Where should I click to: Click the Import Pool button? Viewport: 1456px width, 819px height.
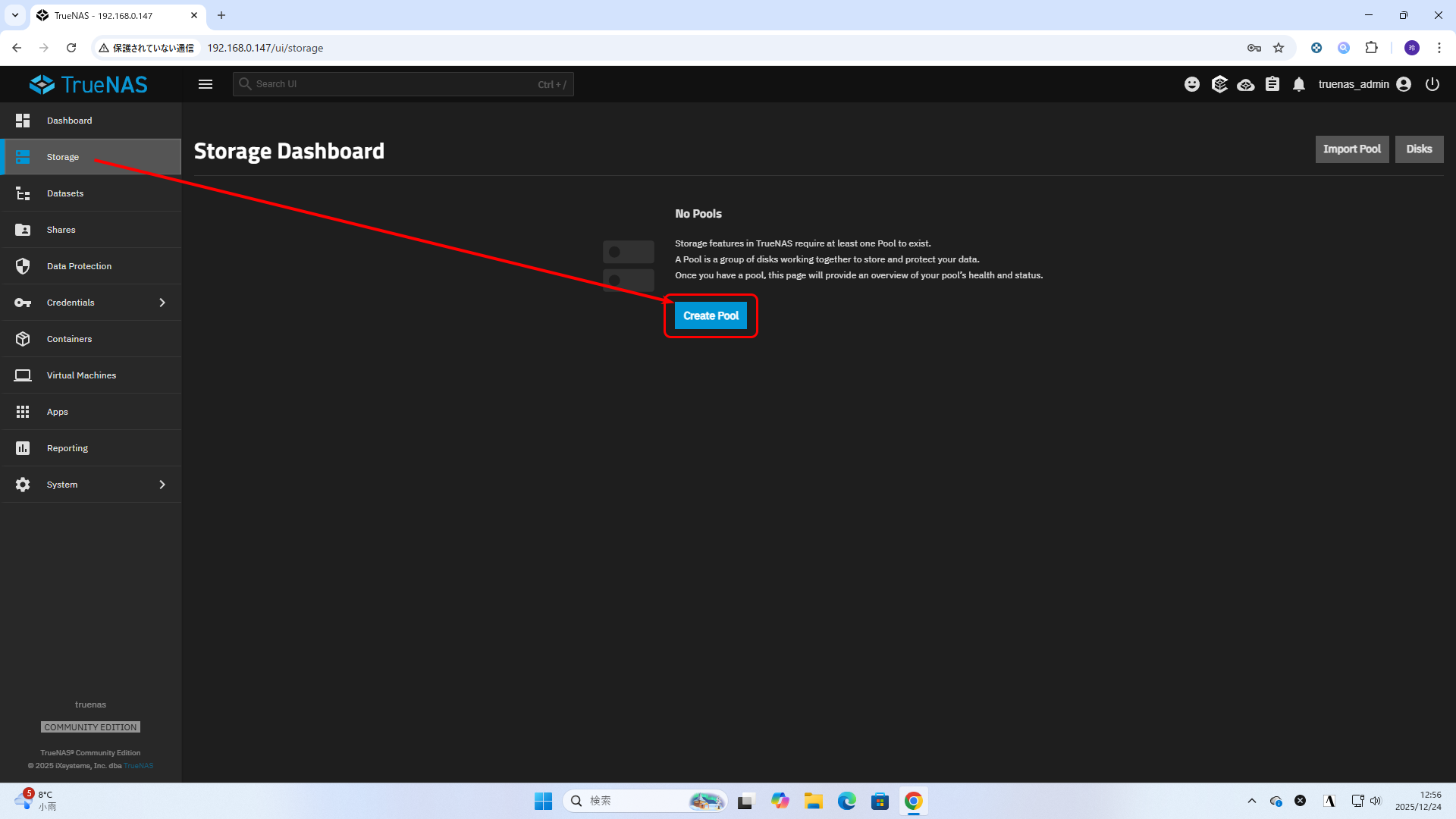(x=1351, y=149)
